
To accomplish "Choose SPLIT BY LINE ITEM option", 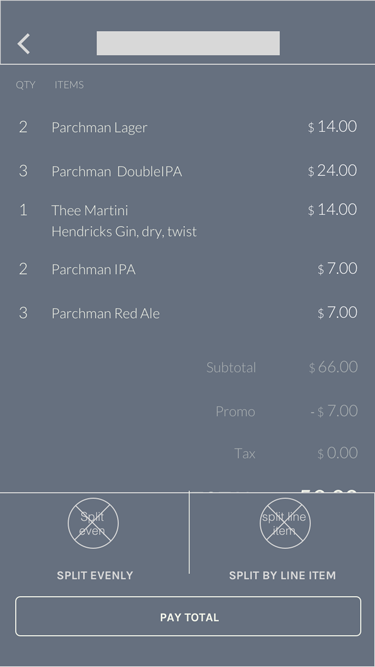I will click(282, 576).
